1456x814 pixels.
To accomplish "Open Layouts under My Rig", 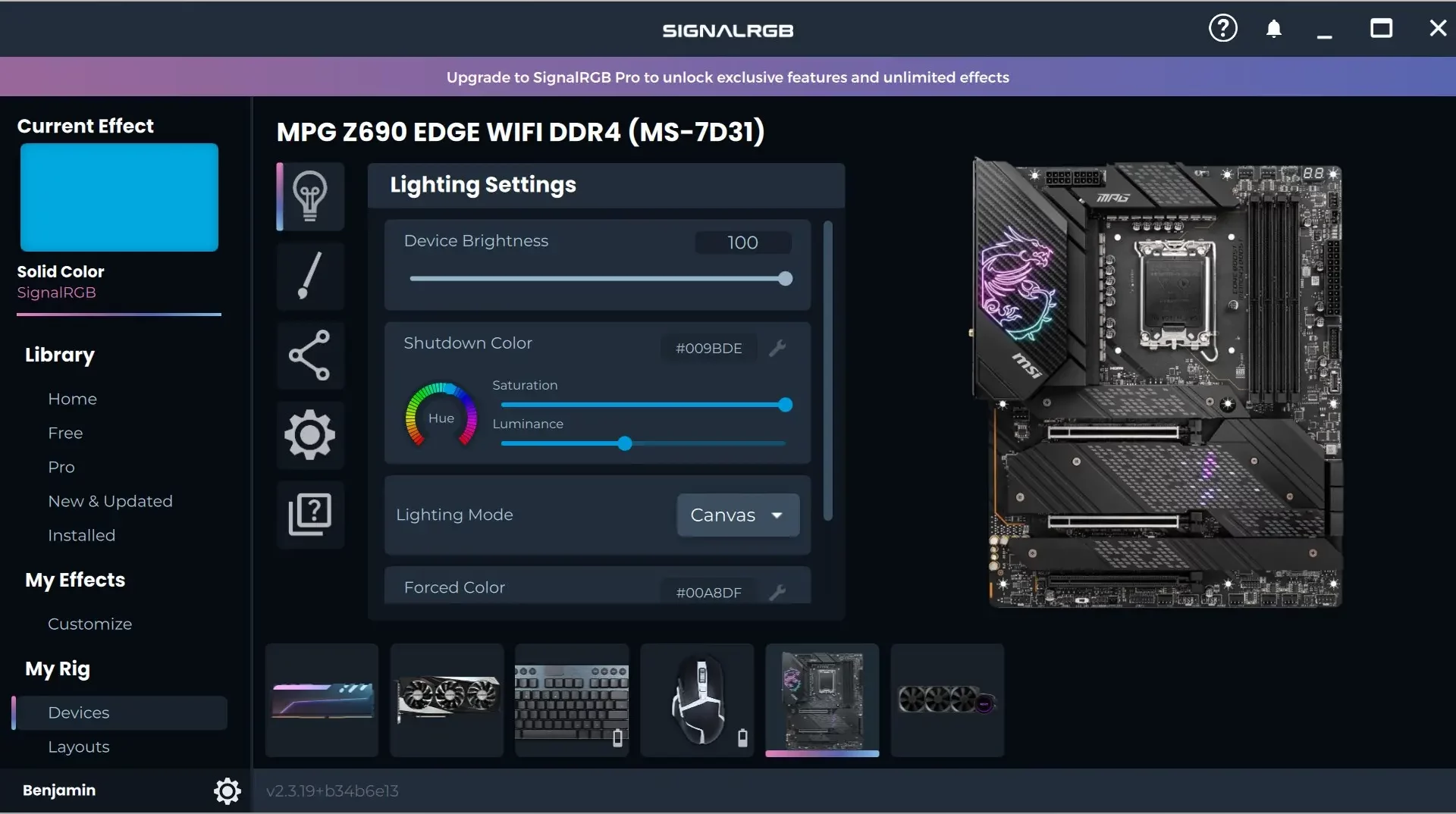I will coord(79,747).
